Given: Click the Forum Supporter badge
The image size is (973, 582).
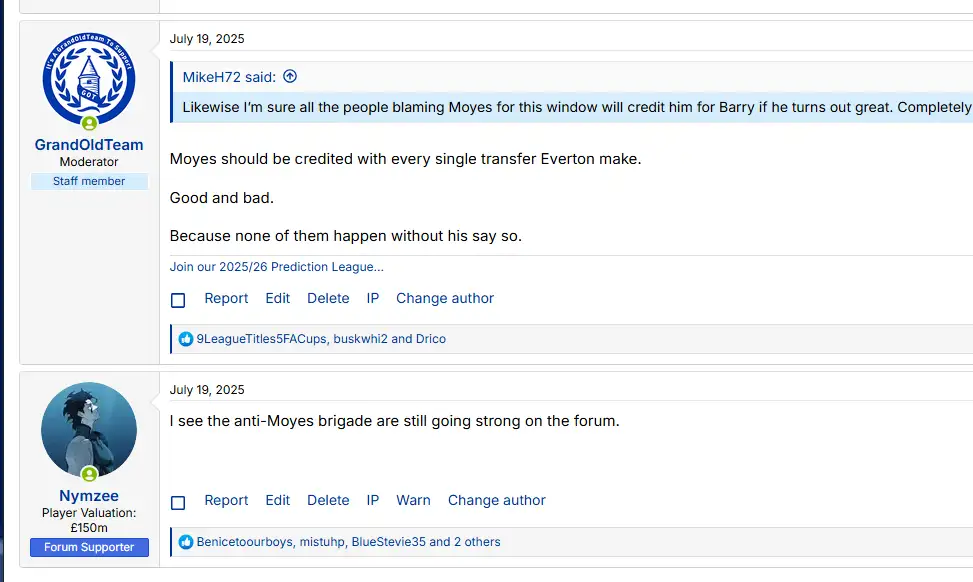Looking at the screenshot, I should 89,547.
